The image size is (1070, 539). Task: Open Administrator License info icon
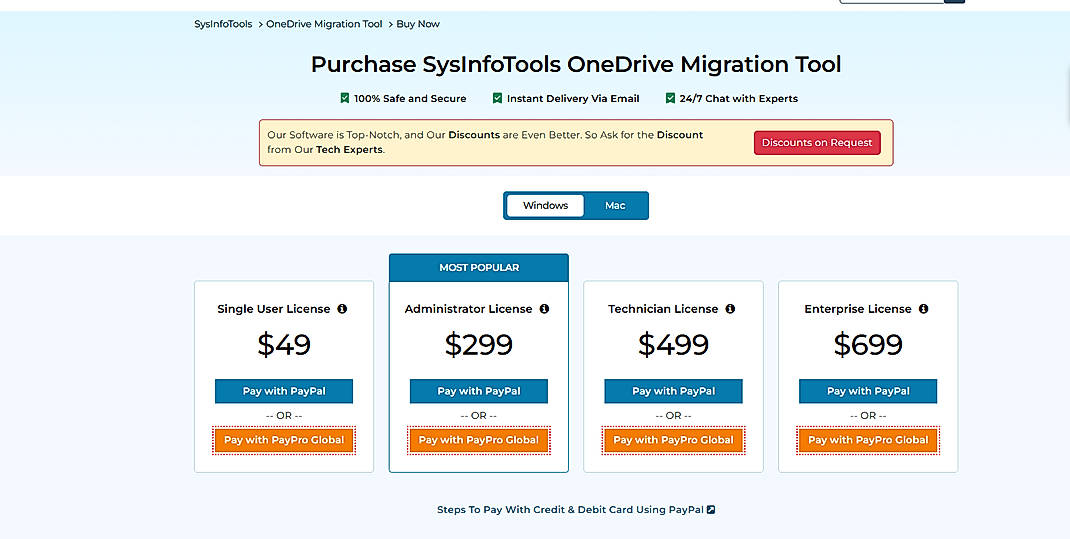[544, 309]
